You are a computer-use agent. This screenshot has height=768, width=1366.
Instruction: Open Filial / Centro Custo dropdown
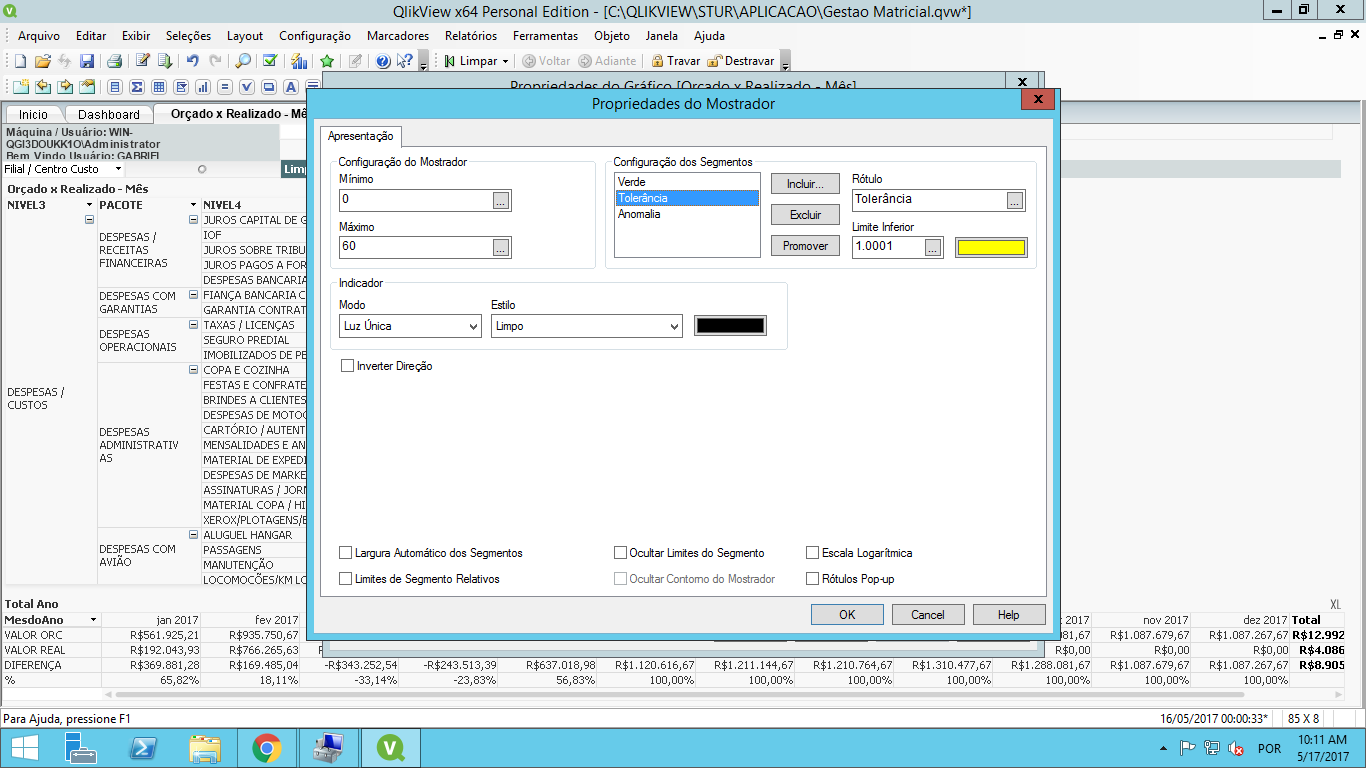117,169
